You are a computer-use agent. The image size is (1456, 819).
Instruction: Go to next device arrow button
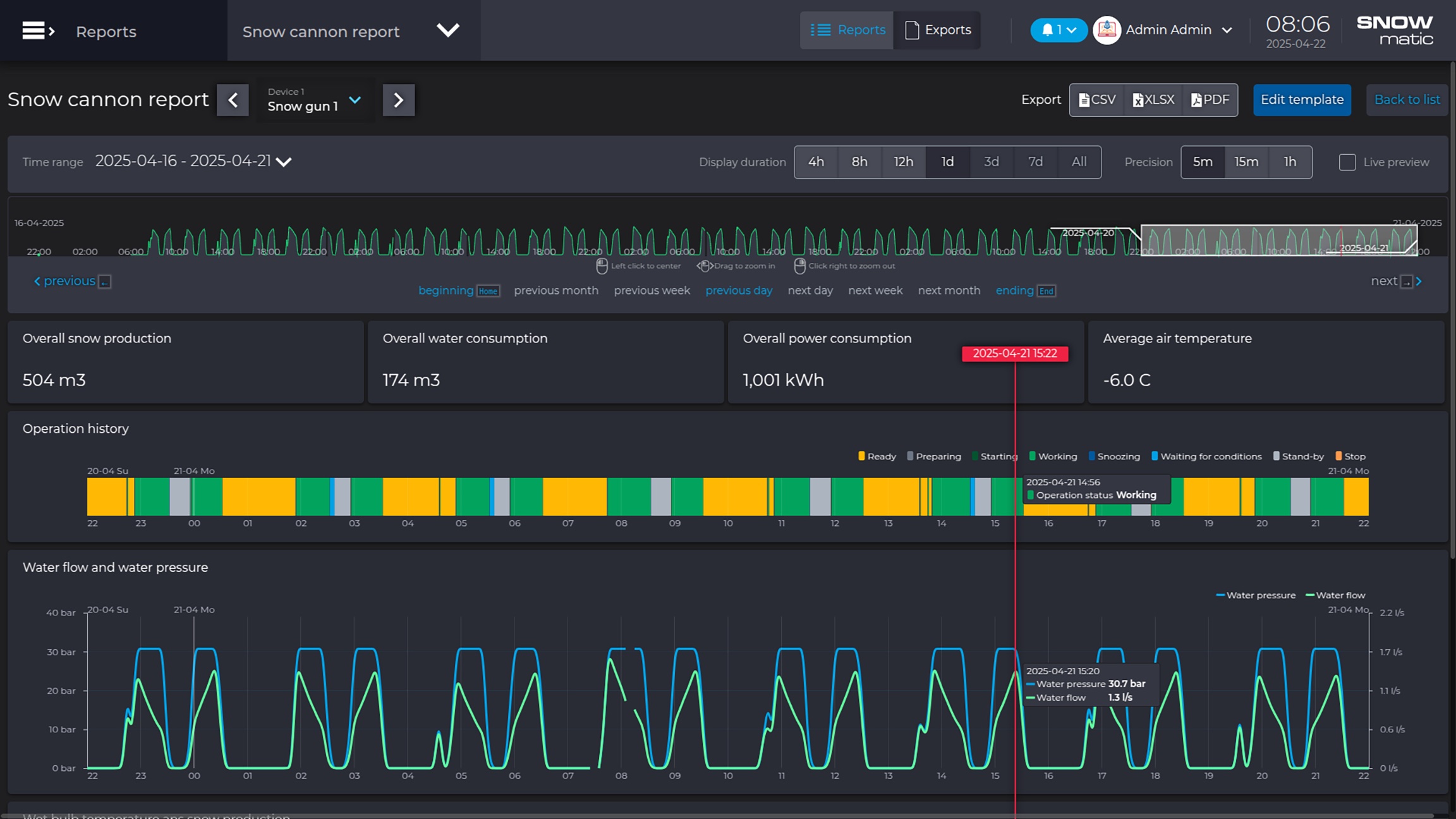398,100
